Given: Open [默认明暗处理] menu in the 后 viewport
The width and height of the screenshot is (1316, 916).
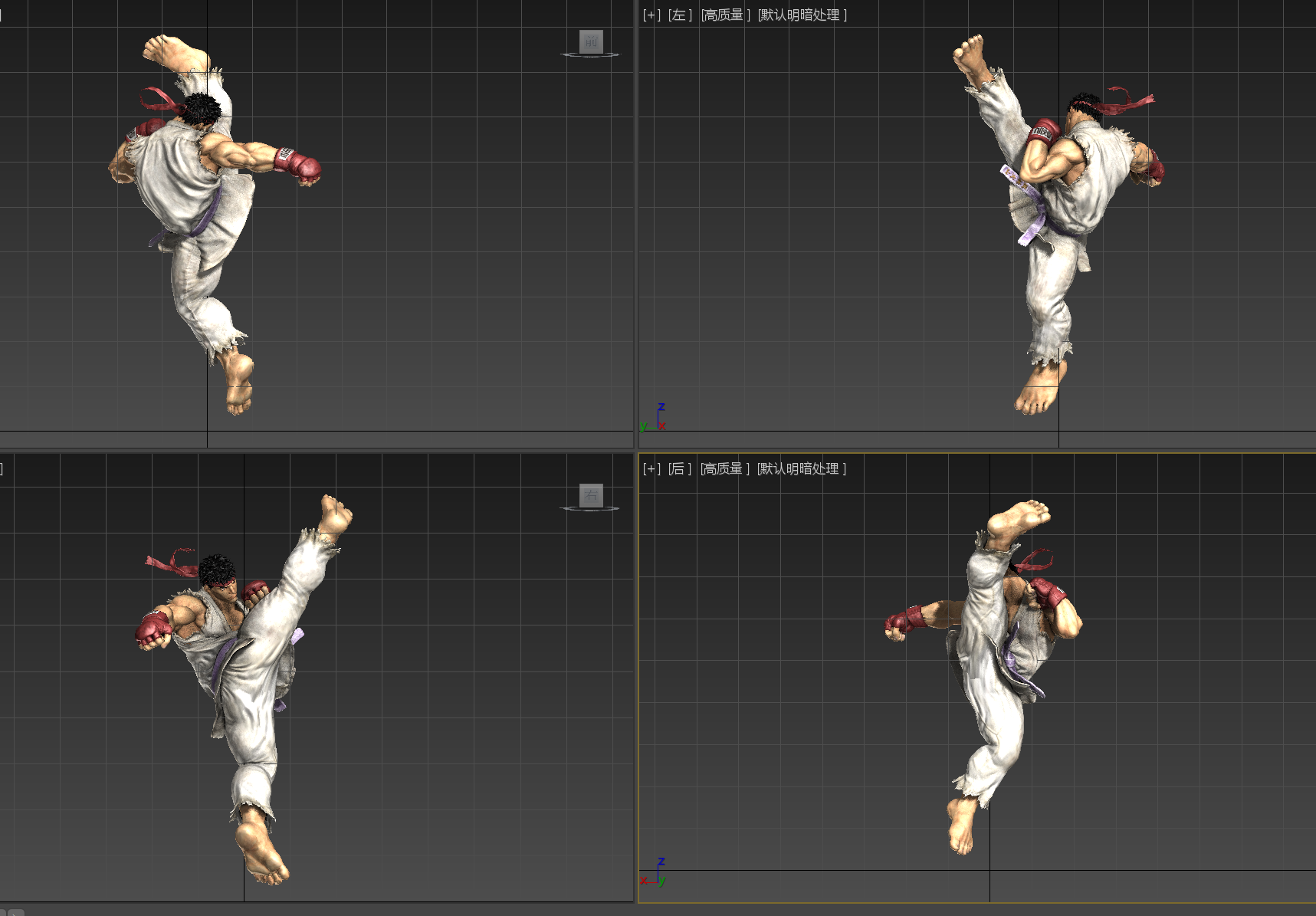Looking at the screenshot, I should pos(802,469).
